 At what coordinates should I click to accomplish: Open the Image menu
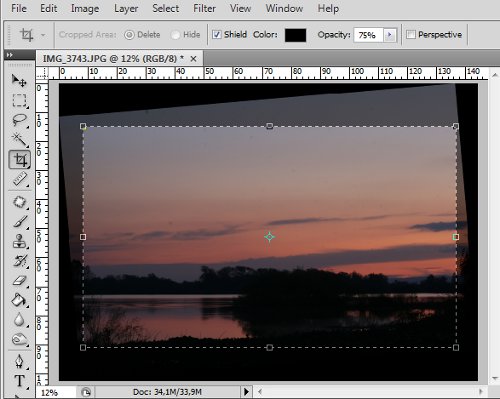pos(85,8)
